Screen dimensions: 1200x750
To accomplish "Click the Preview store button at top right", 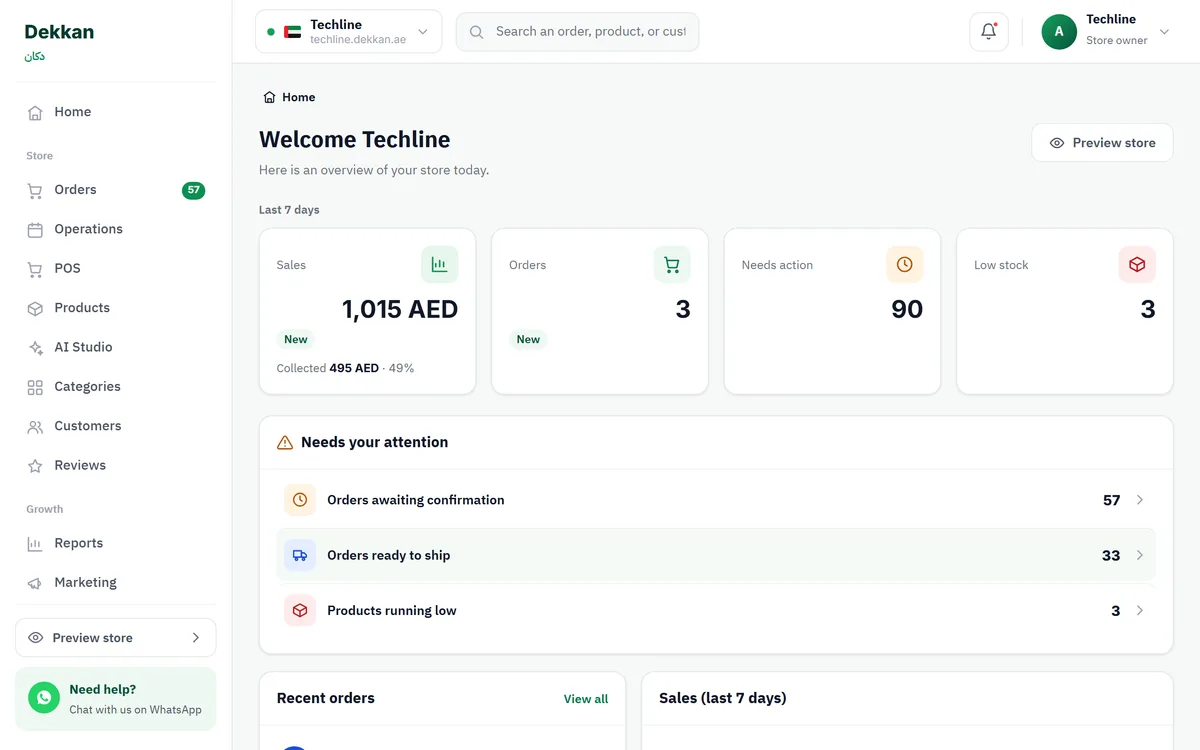I will 1102,143.
